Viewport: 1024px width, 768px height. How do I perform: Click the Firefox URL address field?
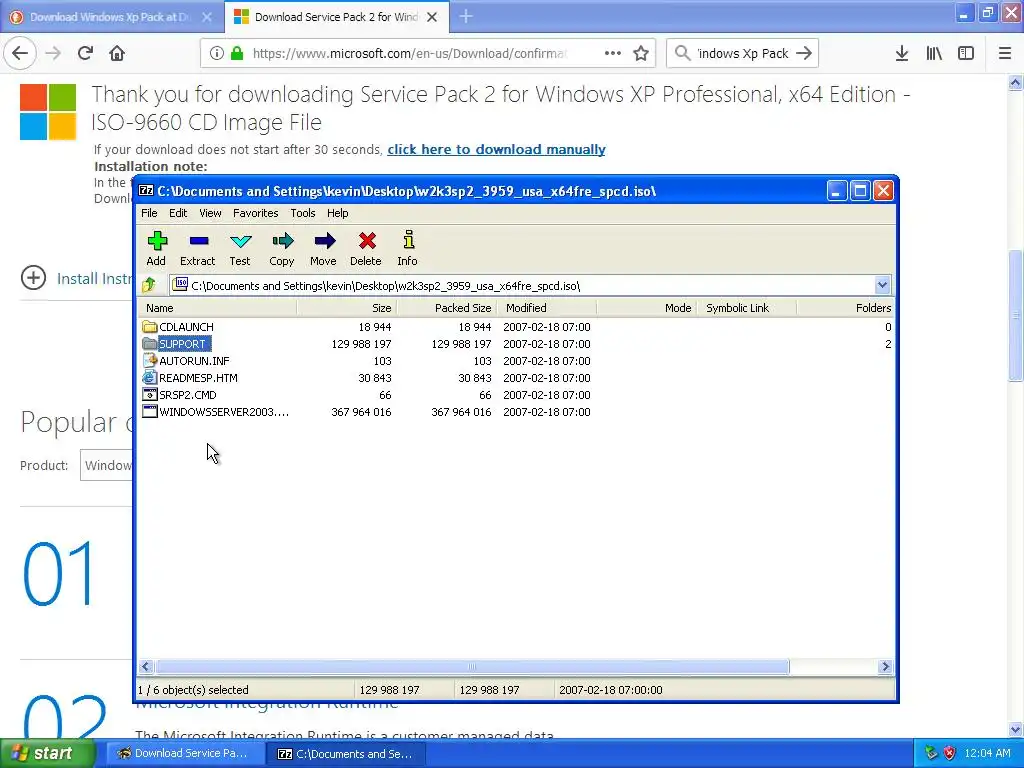(409, 54)
